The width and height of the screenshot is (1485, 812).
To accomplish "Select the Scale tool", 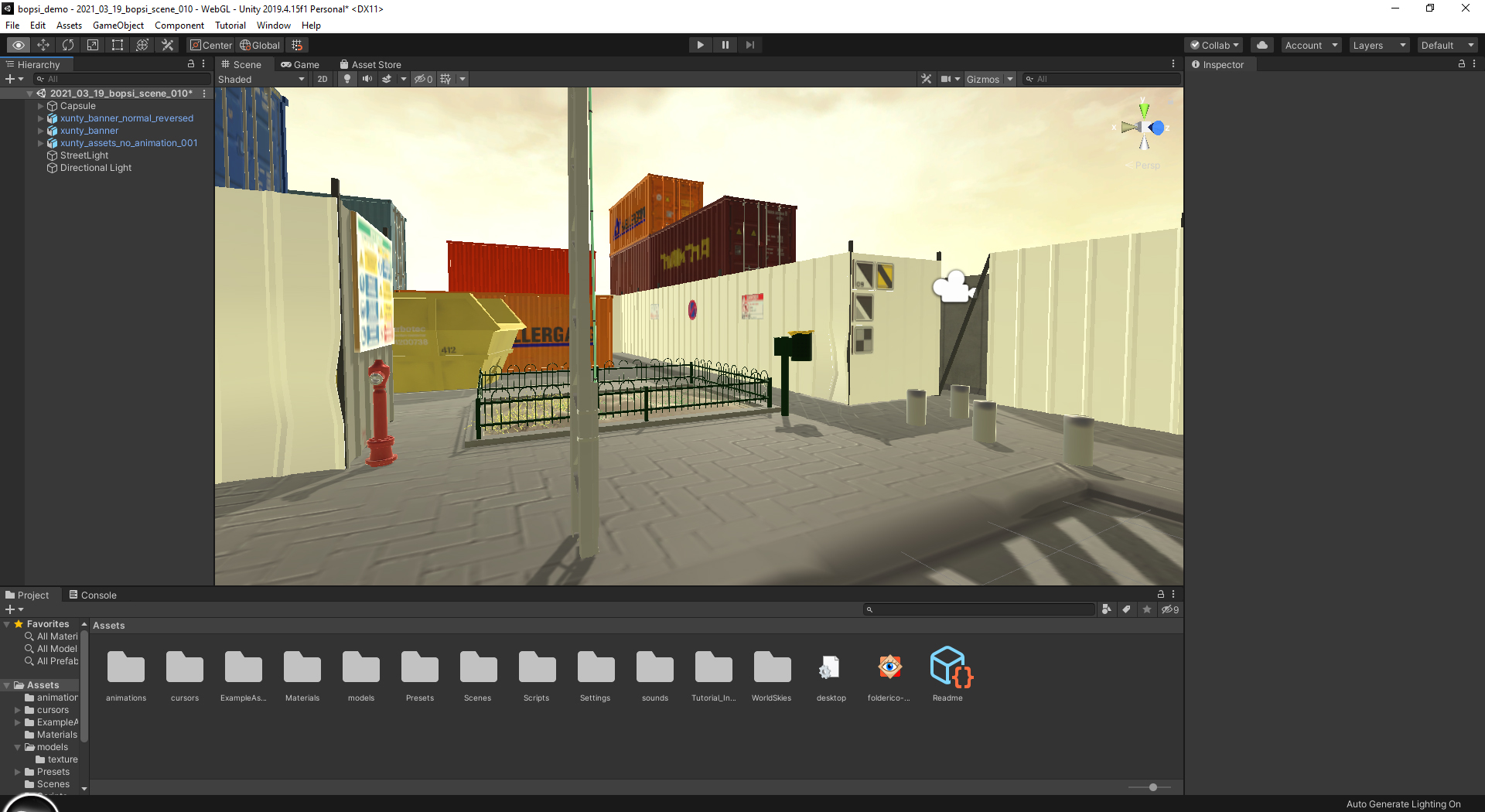I will click(92, 44).
